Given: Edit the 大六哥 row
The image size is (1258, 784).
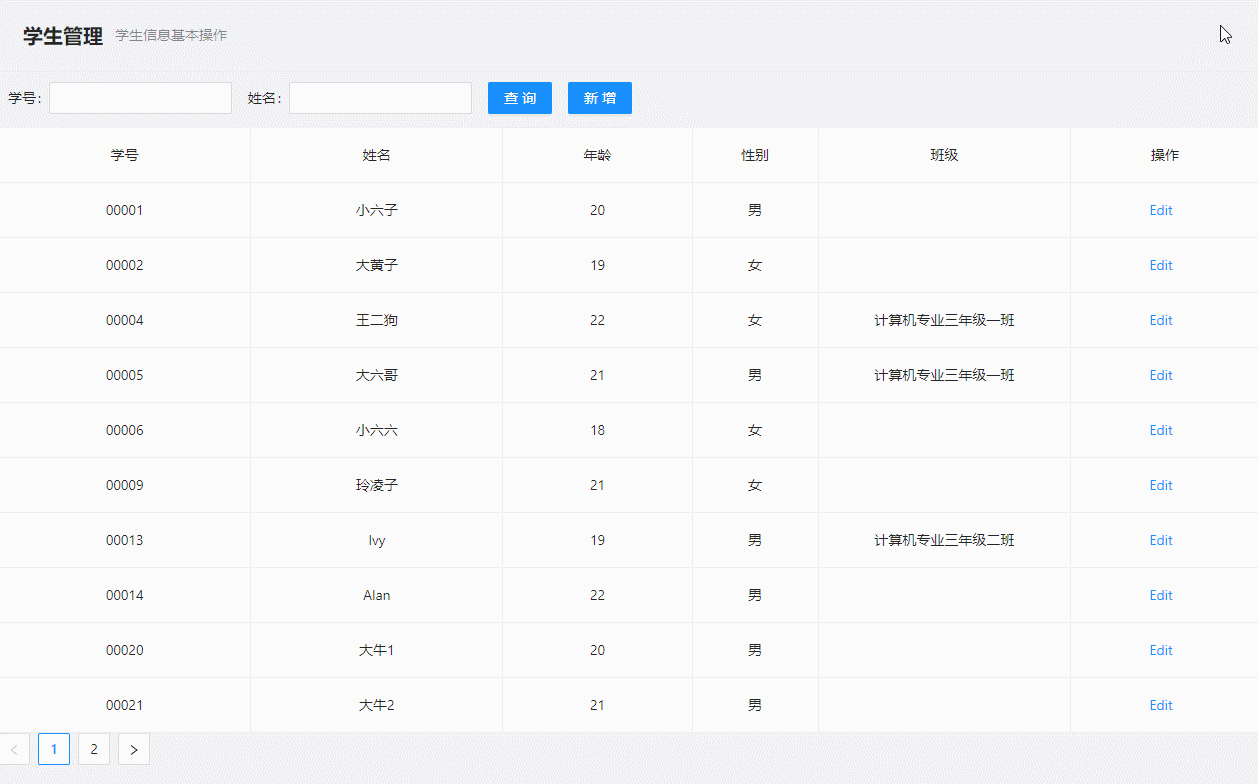Looking at the screenshot, I should [1161, 375].
